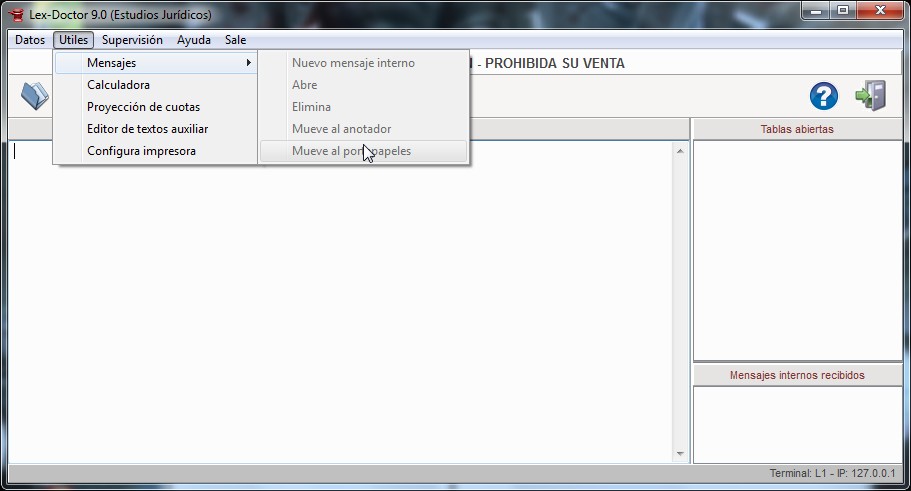Click the exit door icon
Image resolution: width=911 pixels, height=491 pixels.
point(871,96)
